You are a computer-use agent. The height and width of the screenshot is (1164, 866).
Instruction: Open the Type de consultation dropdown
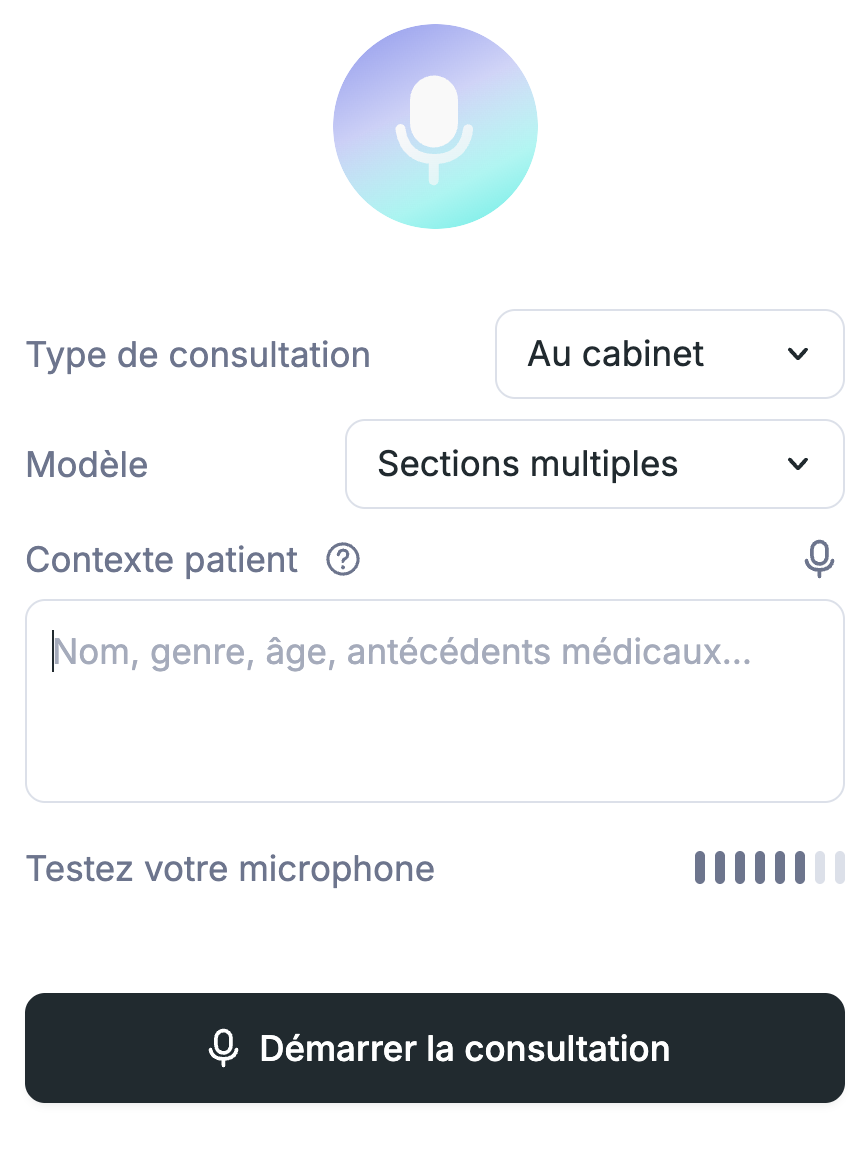click(x=669, y=354)
